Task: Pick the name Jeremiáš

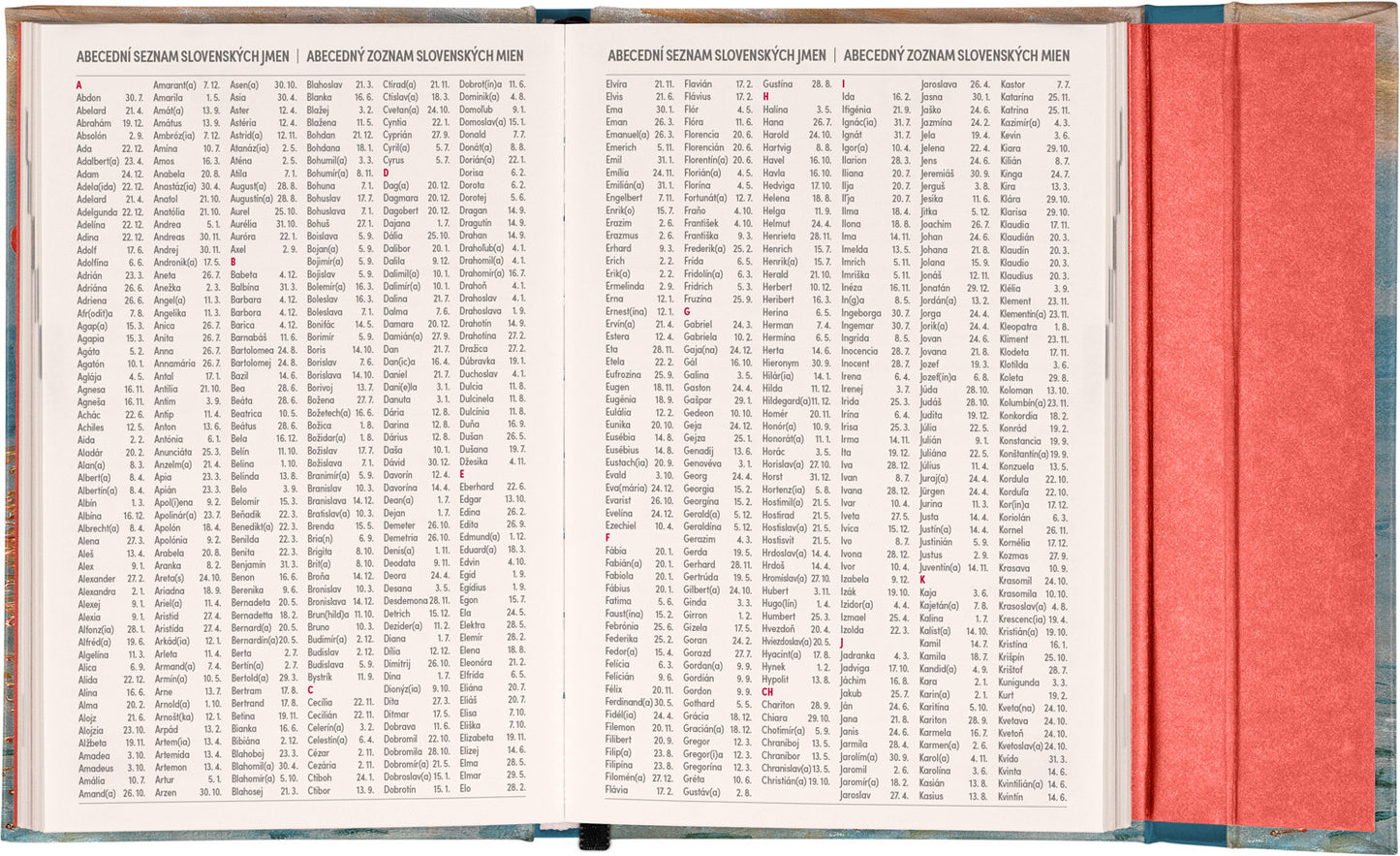Action: 937,174
